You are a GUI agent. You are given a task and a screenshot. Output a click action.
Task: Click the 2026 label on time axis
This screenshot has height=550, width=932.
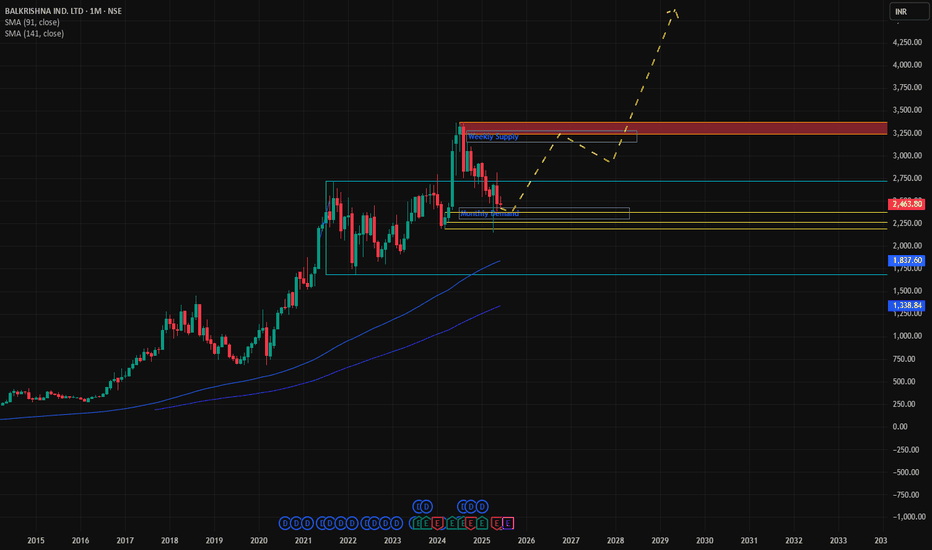[526, 540]
